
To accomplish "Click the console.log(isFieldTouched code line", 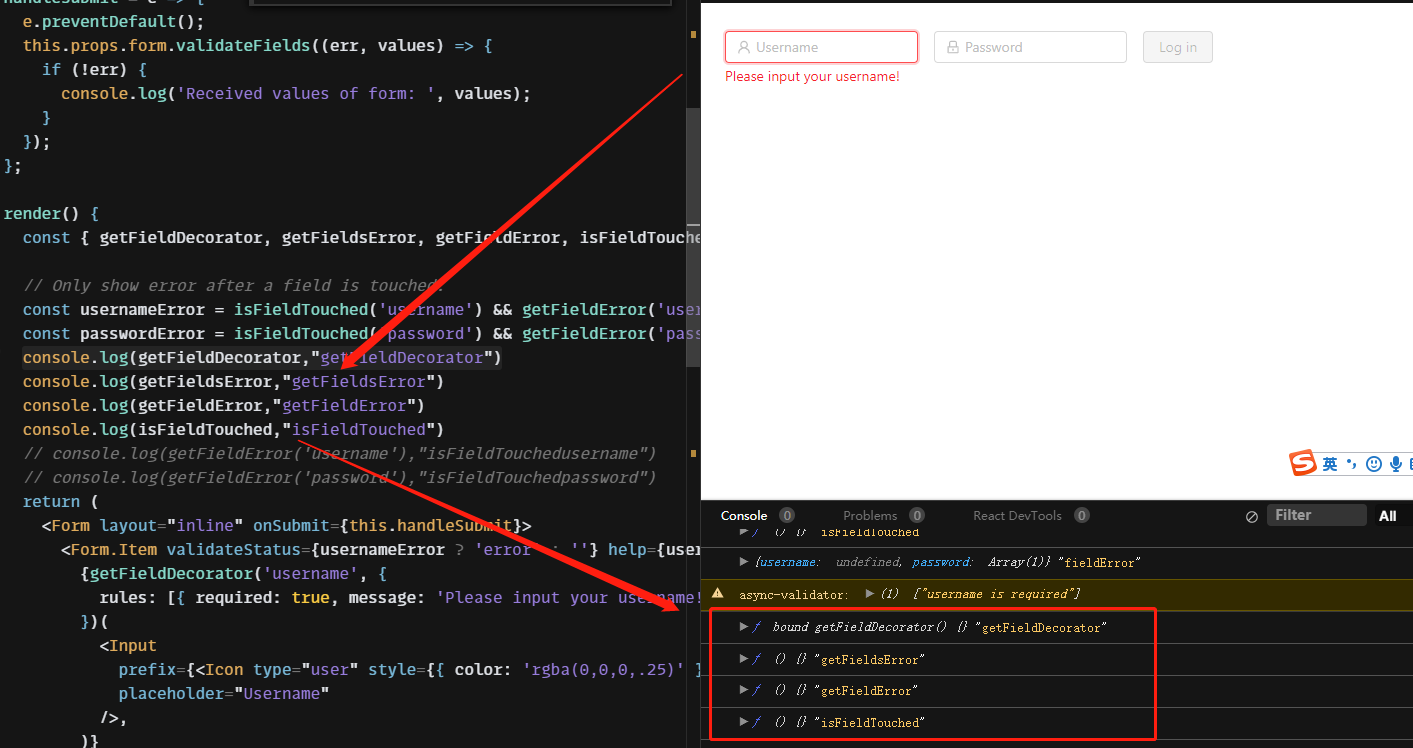I will (x=233, y=429).
